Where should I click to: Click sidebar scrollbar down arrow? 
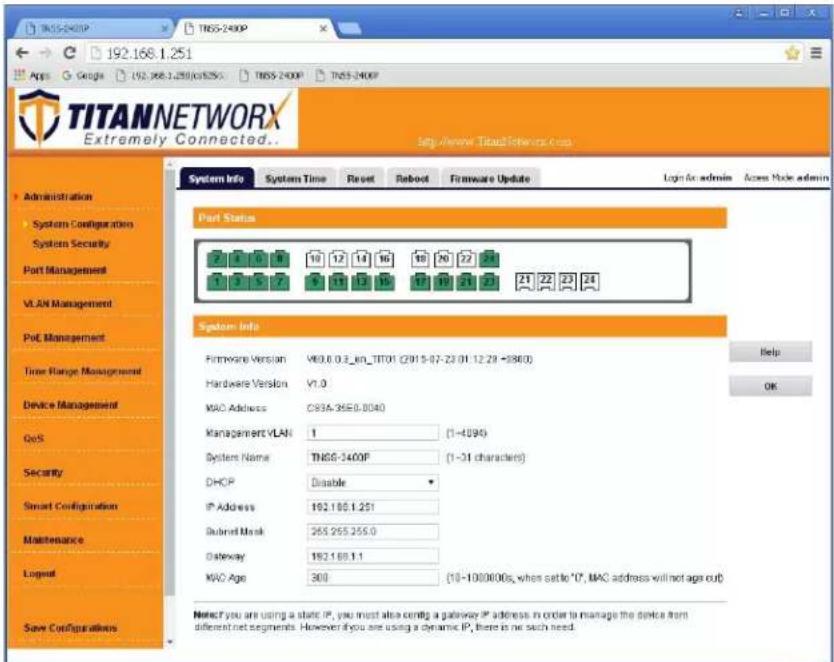tap(170, 642)
